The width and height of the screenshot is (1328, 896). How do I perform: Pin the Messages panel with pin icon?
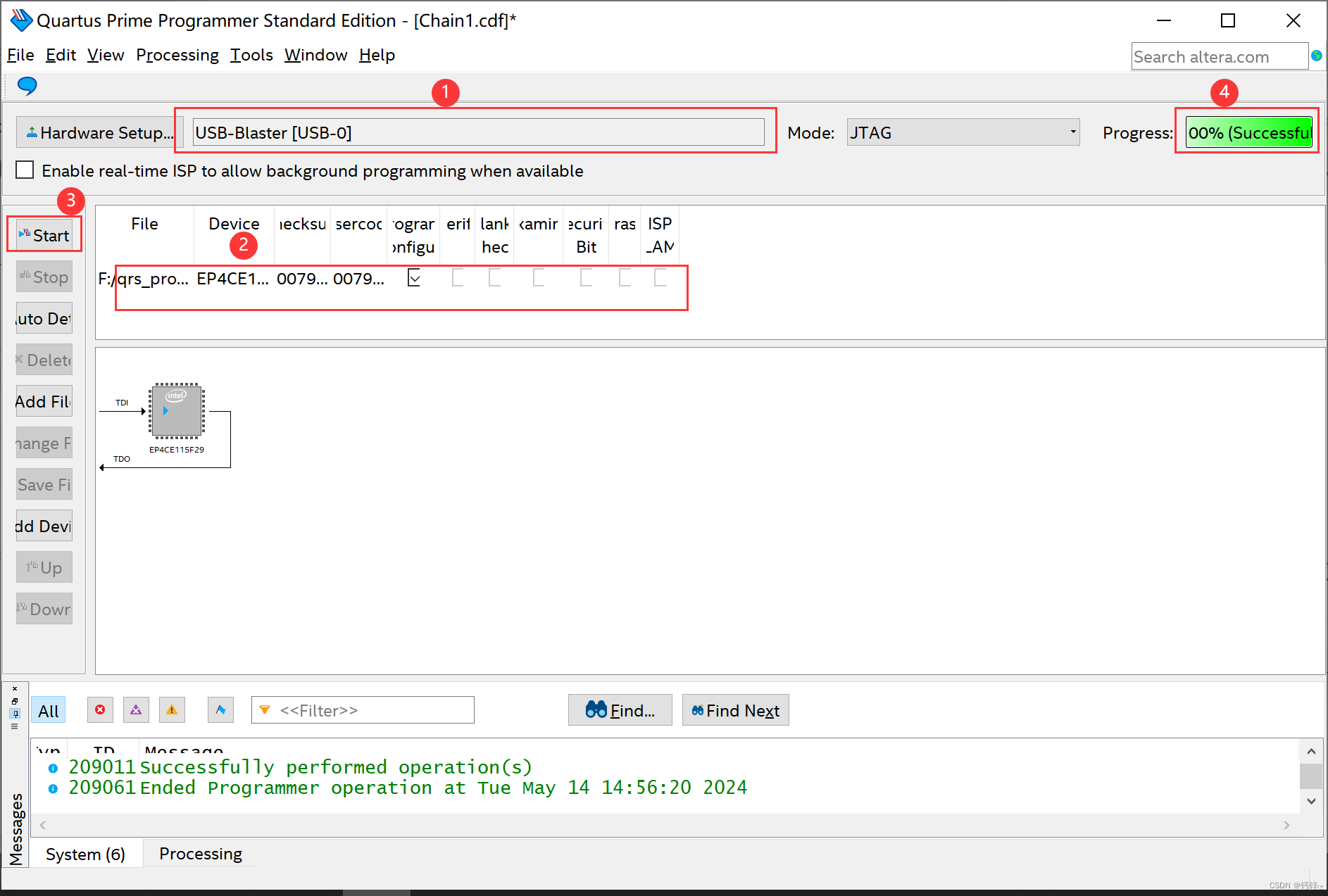coord(15,714)
